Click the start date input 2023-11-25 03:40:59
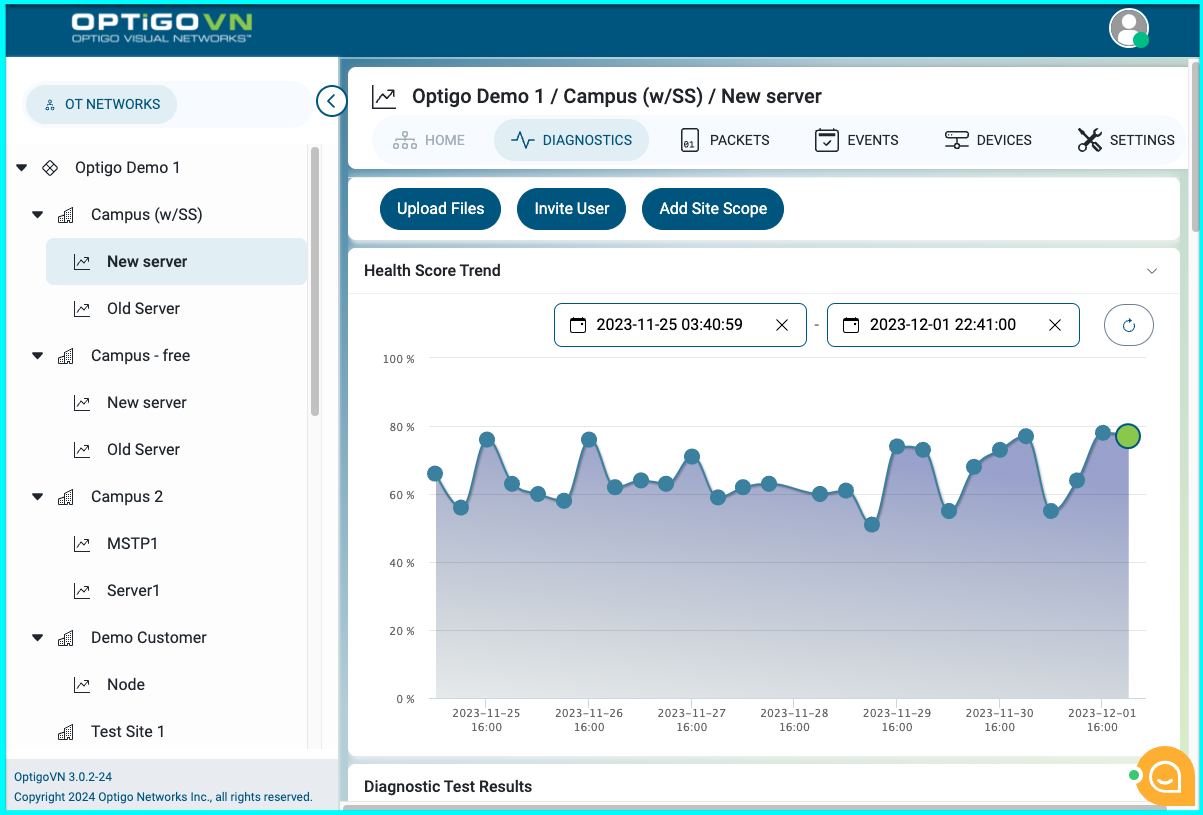The image size is (1203, 815). tap(680, 325)
